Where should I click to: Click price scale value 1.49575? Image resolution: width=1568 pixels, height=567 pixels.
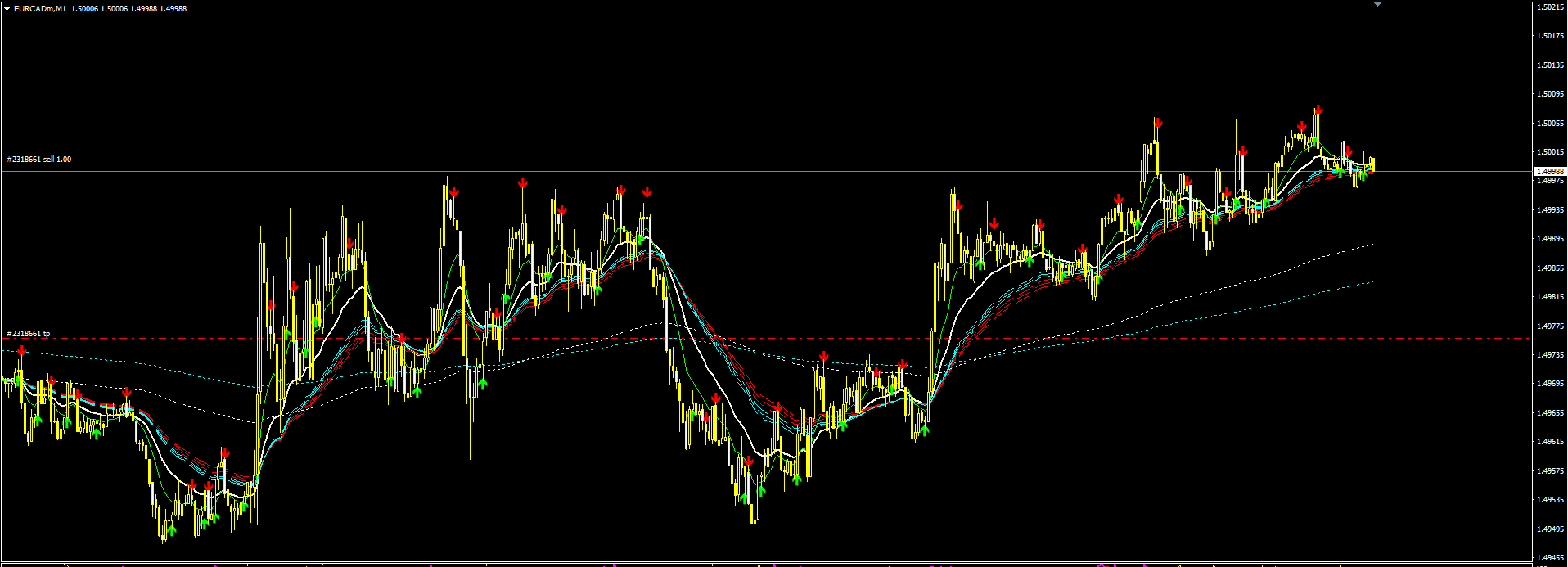tap(1550, 471)
